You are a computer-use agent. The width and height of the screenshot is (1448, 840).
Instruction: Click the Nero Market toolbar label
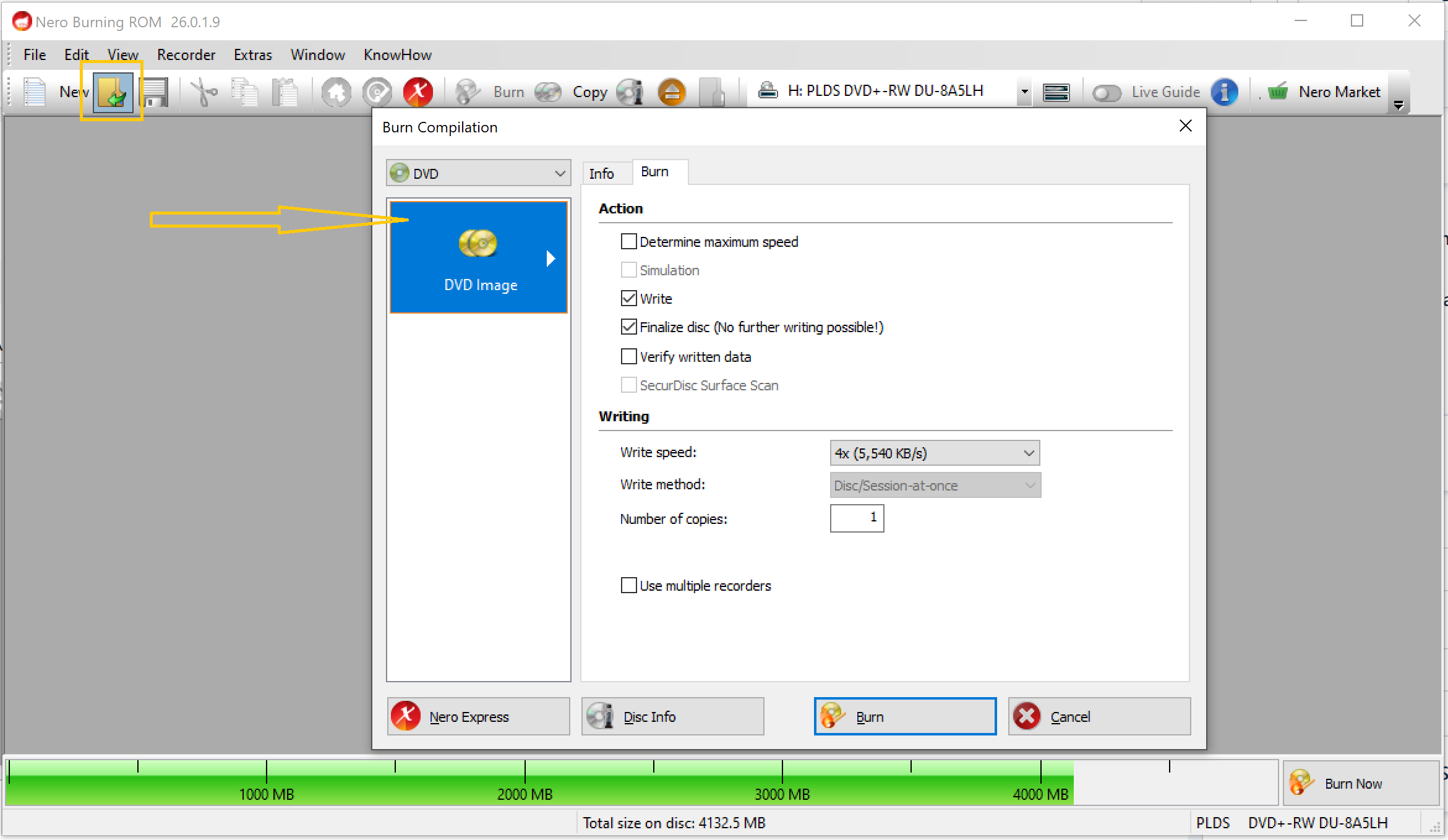pyautogui.click(x=1339, y=92)
